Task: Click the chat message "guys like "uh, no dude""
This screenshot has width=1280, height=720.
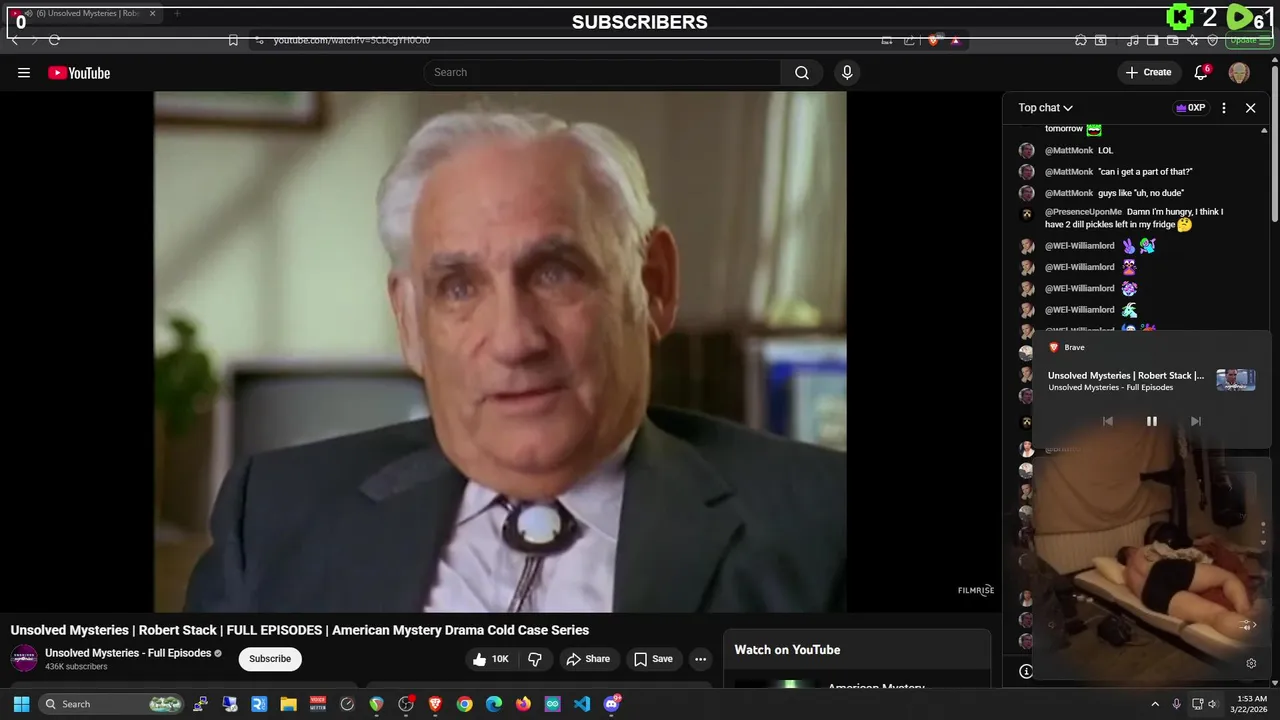Action: tap(1141, 193)
